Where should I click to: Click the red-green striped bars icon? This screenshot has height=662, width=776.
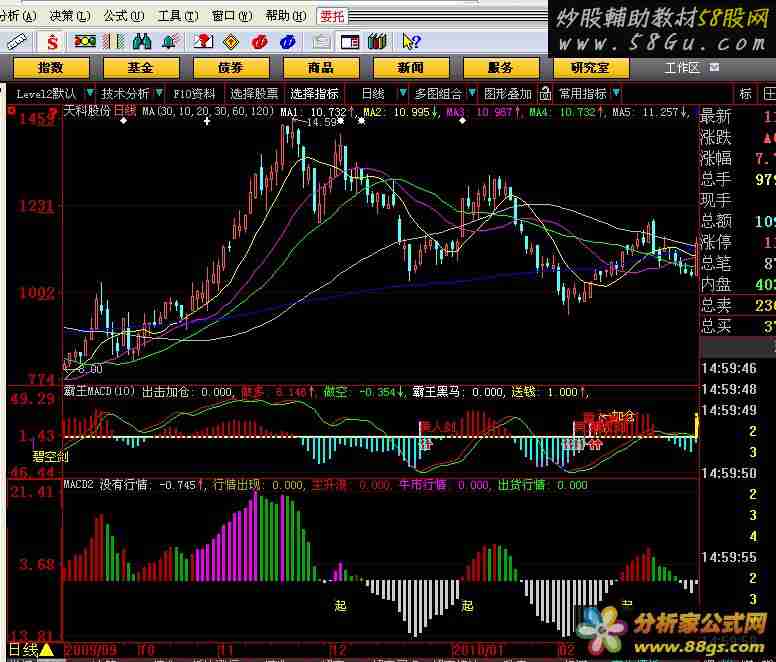114,42
